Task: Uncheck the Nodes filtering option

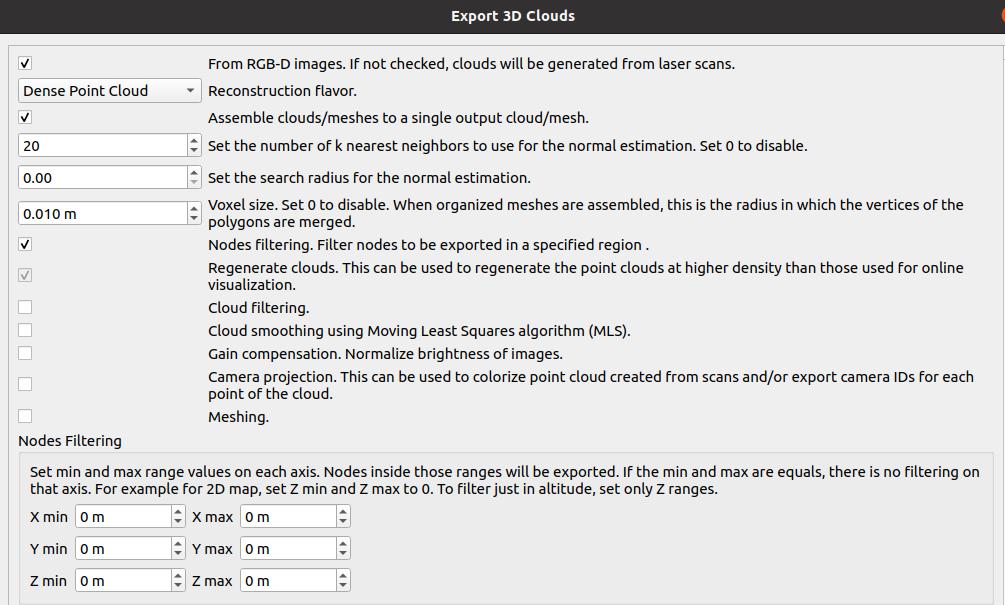Action: (25, 243)
